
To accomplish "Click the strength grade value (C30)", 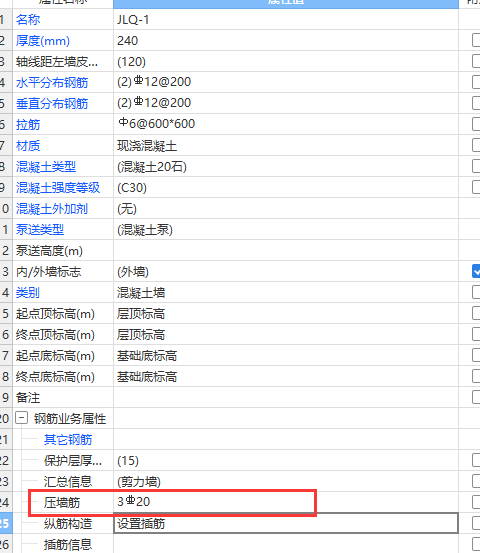I will click(132, 188).
